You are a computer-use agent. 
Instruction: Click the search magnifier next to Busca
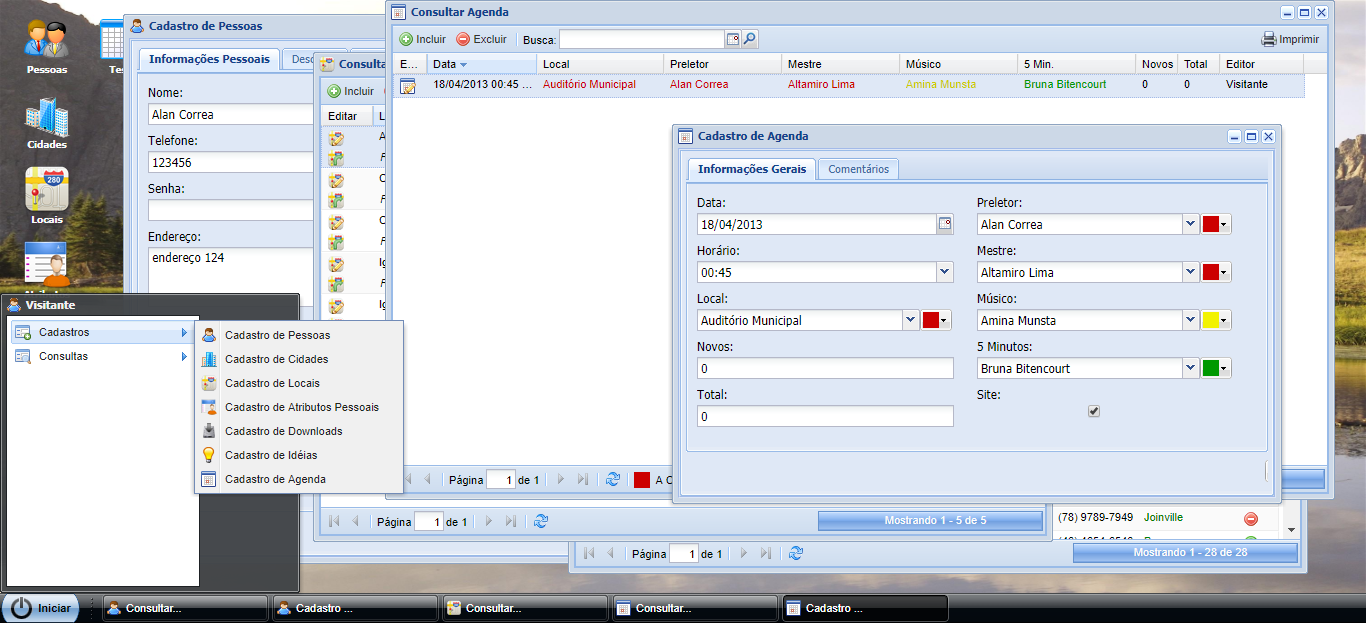(x=749, y=39)
